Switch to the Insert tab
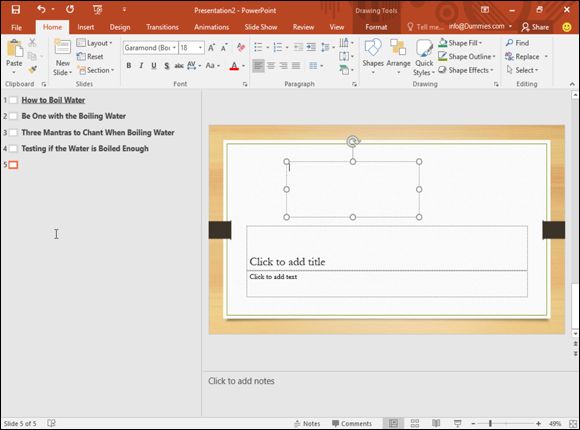580x430 pixels. point(85,27)
